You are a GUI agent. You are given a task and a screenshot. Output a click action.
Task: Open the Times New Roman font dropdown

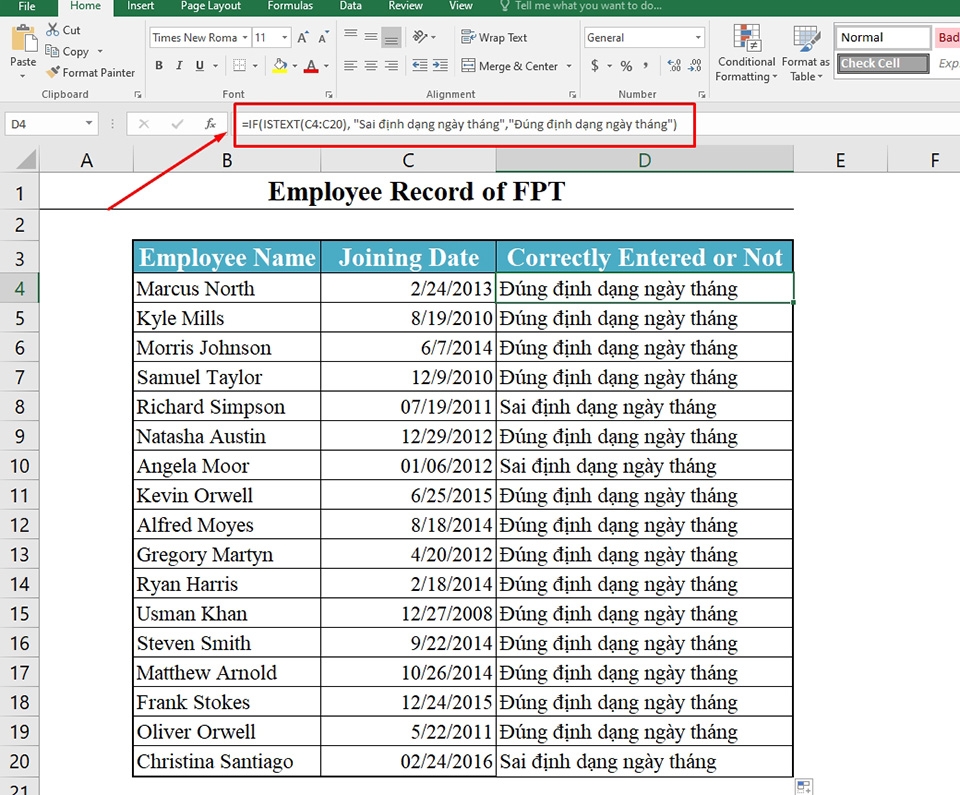point(247,37)
